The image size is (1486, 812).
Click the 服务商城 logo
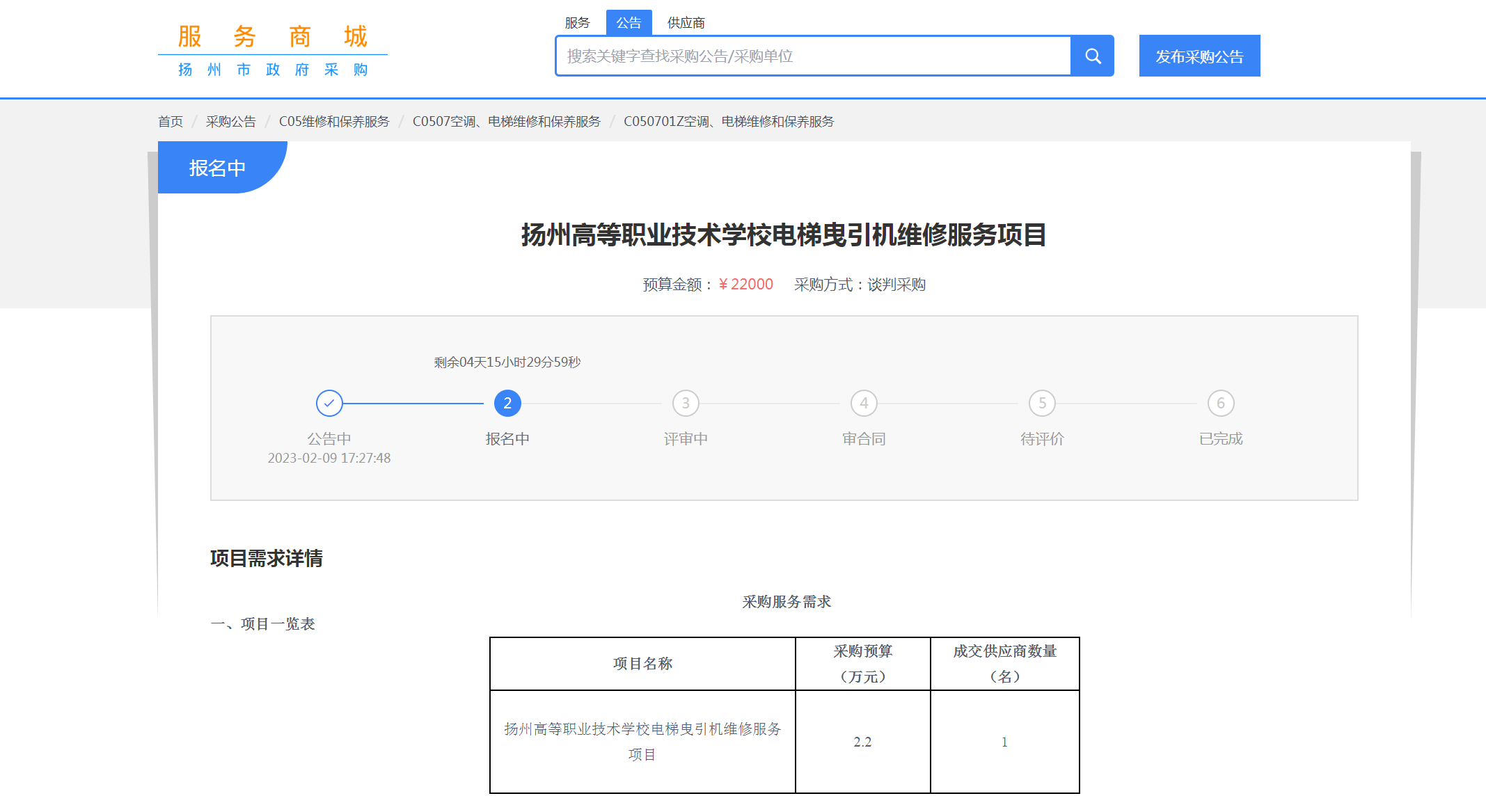tap(272, 36)
